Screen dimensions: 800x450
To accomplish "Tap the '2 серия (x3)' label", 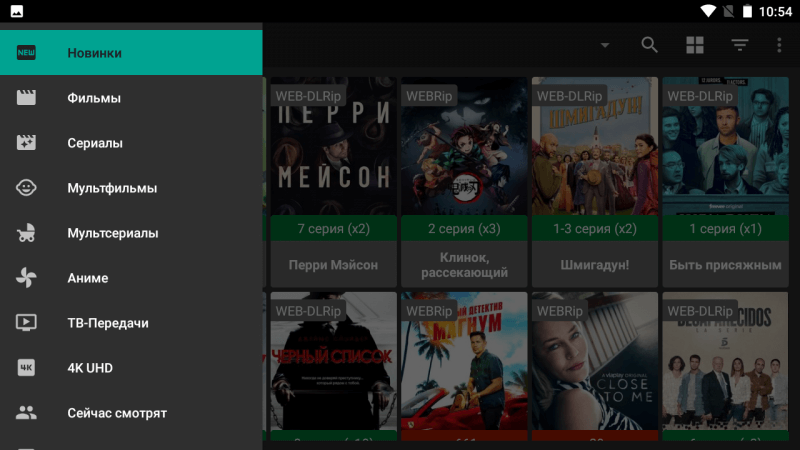I will coord(464,228).
